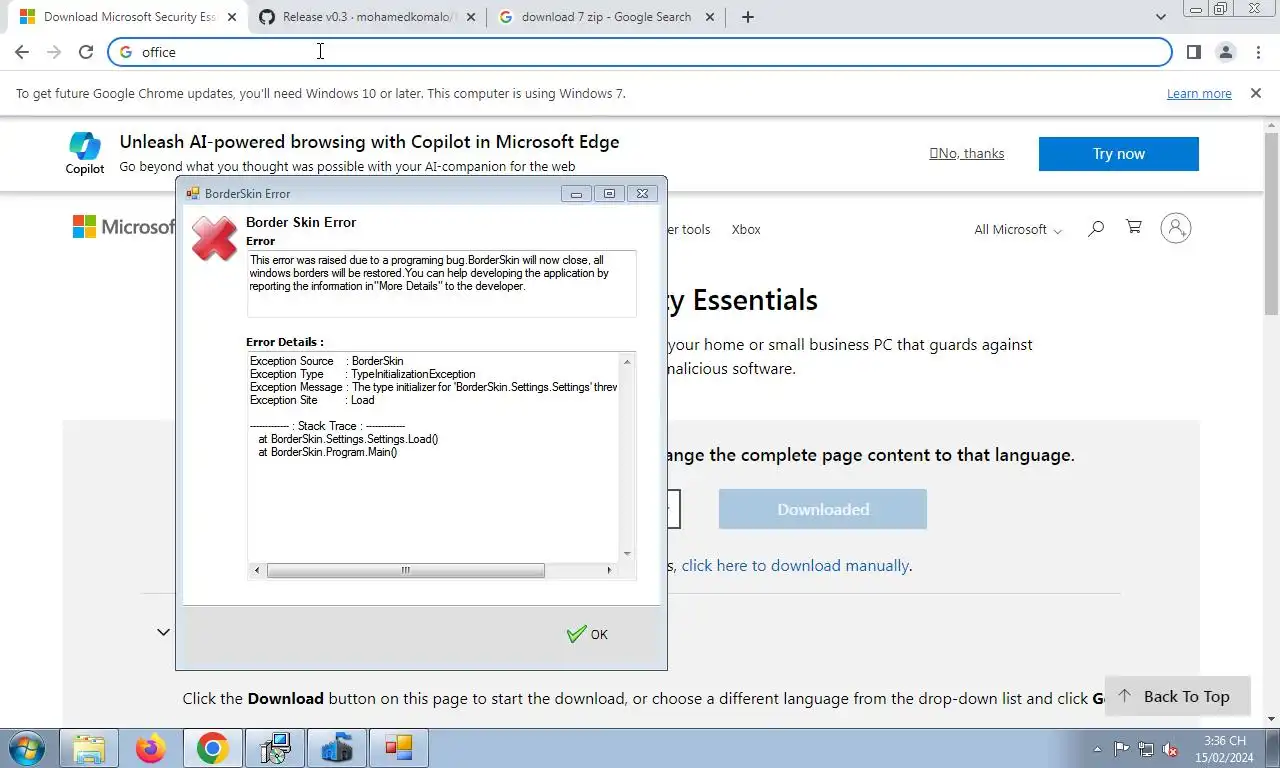Launch Firefox from the taskbar
1280x768 pixels.
(151, 748)
